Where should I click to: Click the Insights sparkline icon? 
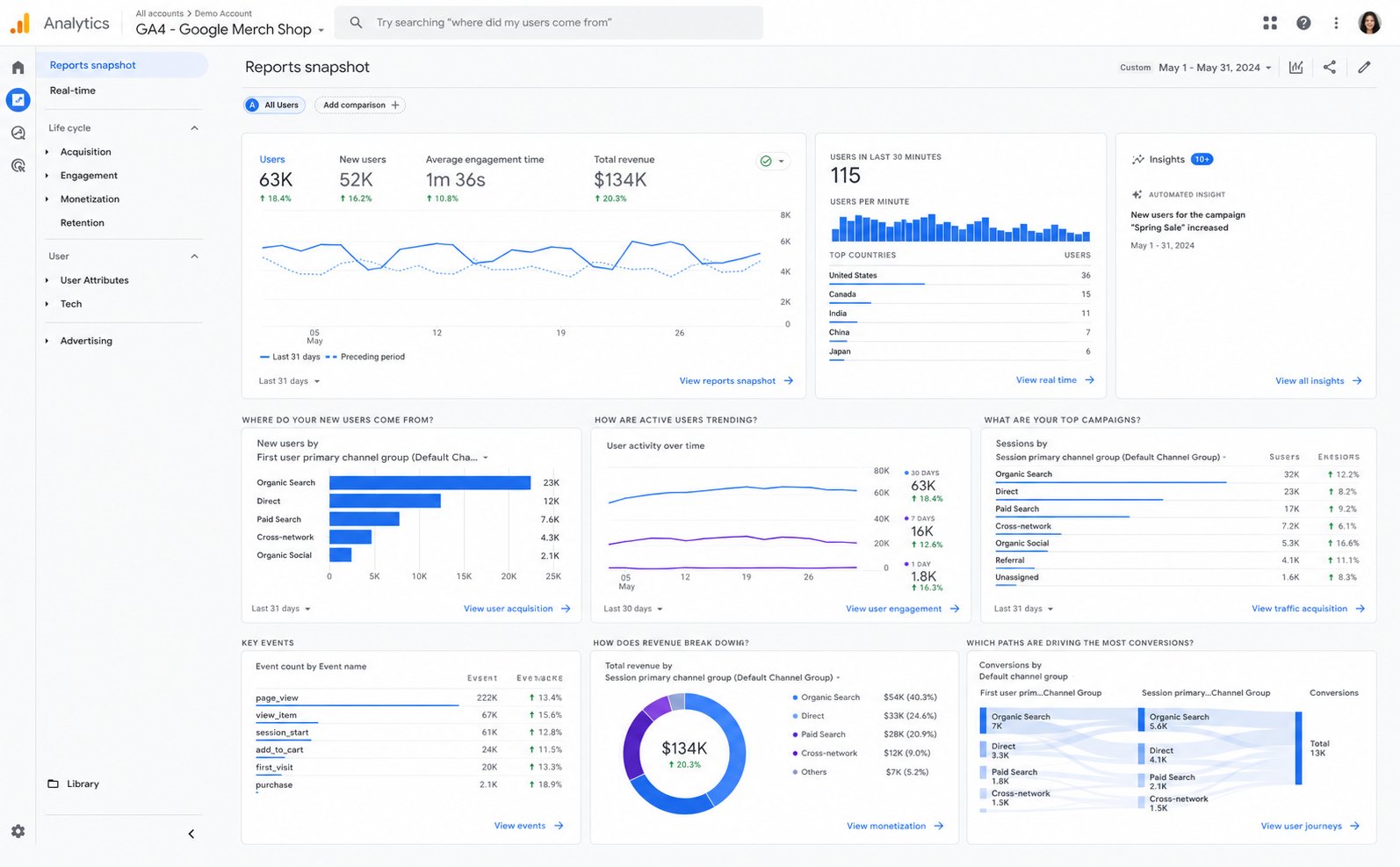point(1138,159)
